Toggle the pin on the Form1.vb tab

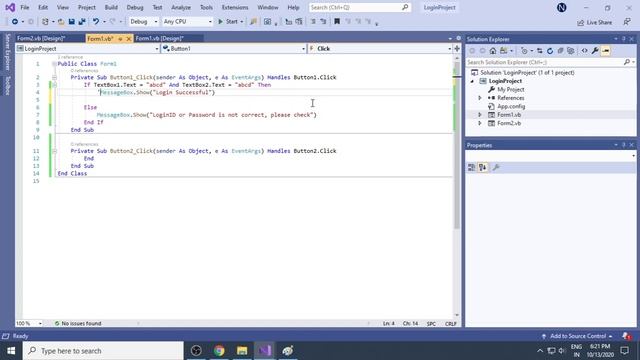[x=120, y=39]
